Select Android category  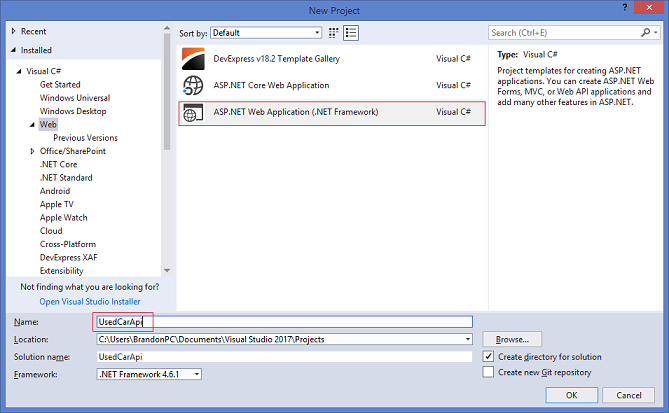[55, 191]
